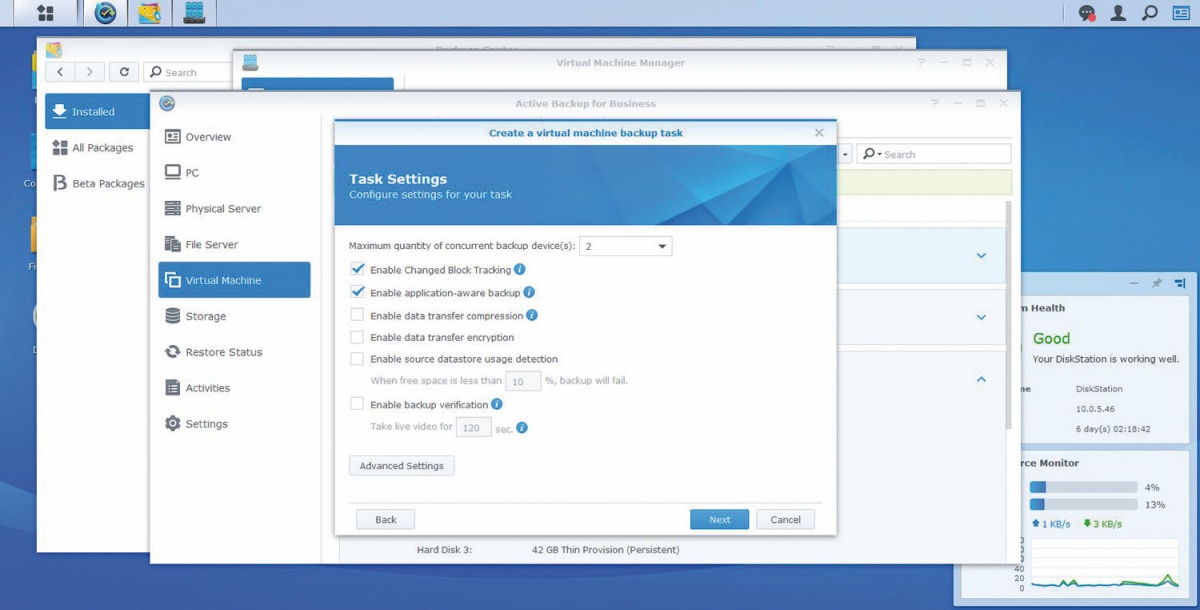Show info for Enable Changed Block Tracking
This screenshot has height=610, width=1200.
pos(520,270)
